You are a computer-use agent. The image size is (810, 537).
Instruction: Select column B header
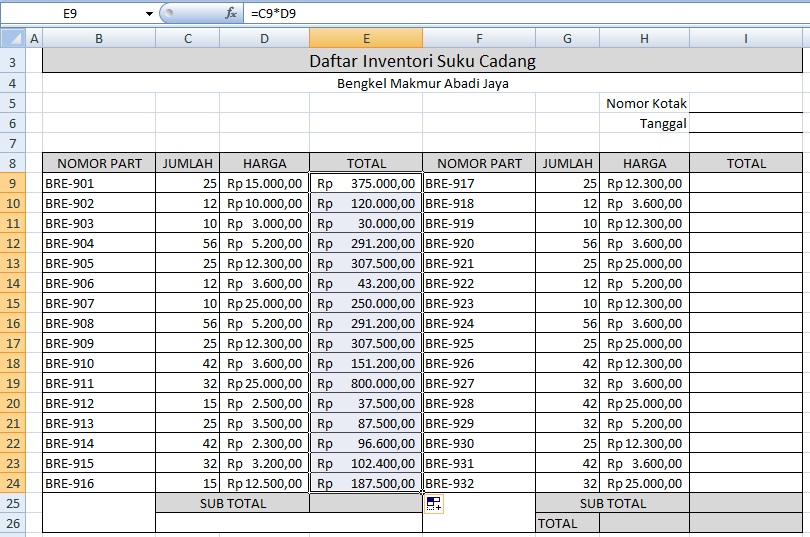pyautogui.click(x=99, y=38)
